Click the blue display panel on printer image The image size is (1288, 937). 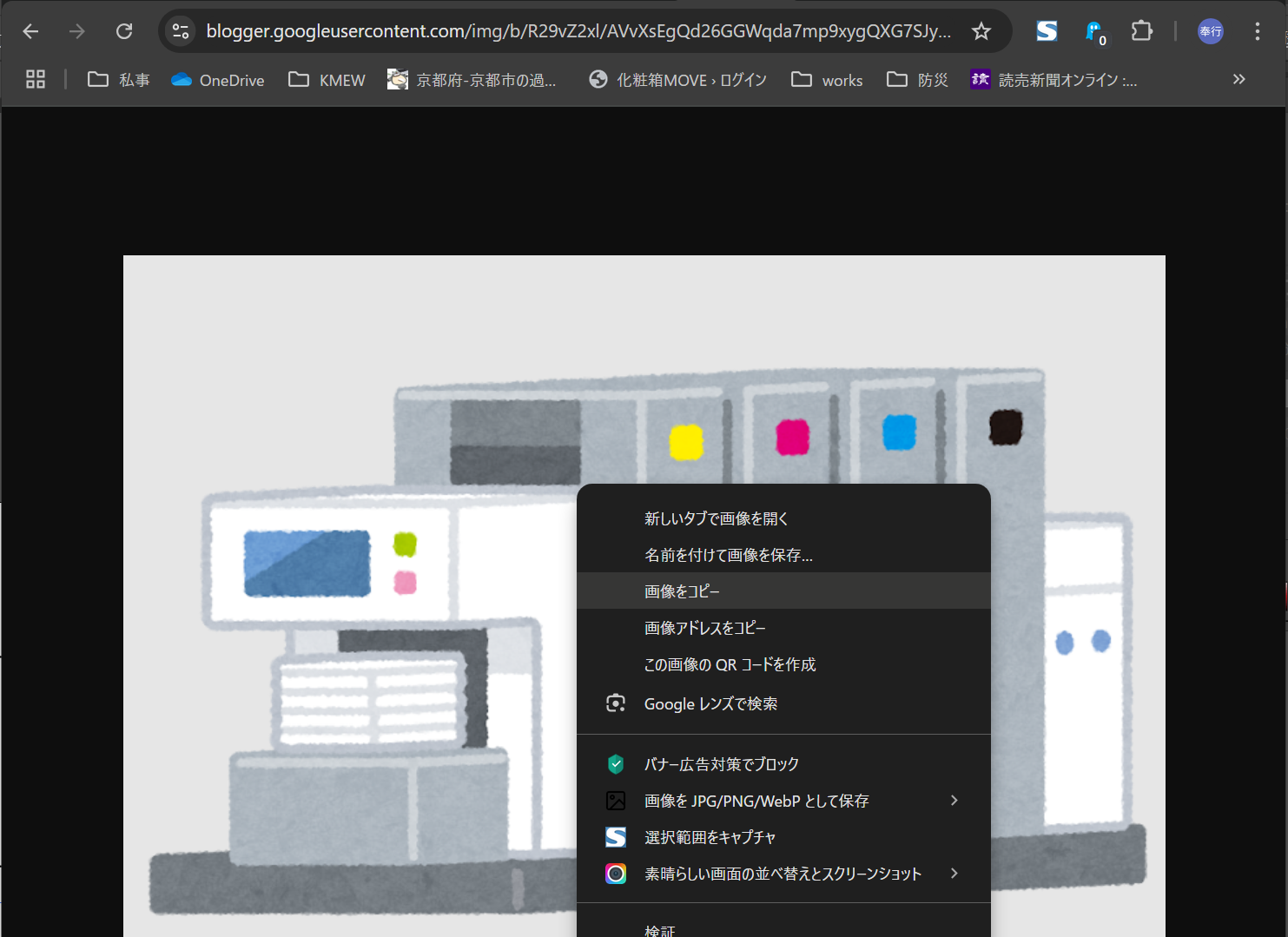[307, 564]
